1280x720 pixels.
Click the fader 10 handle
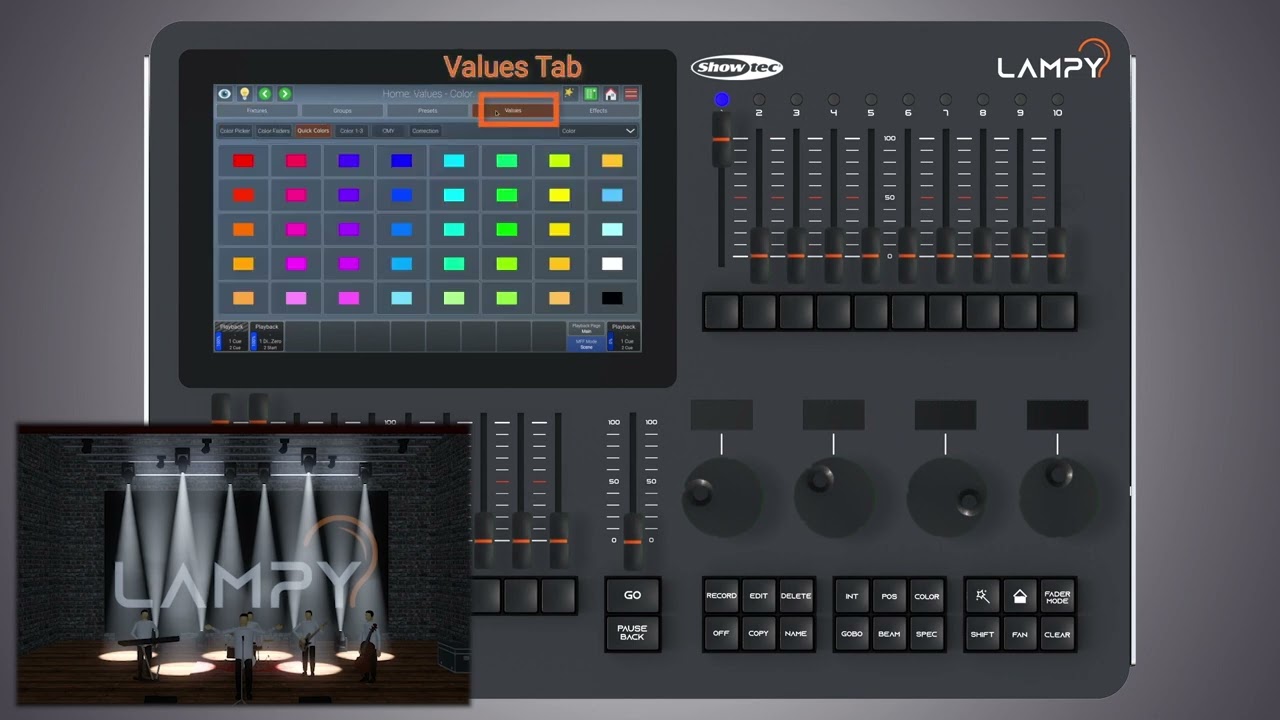click(1057, 255)
